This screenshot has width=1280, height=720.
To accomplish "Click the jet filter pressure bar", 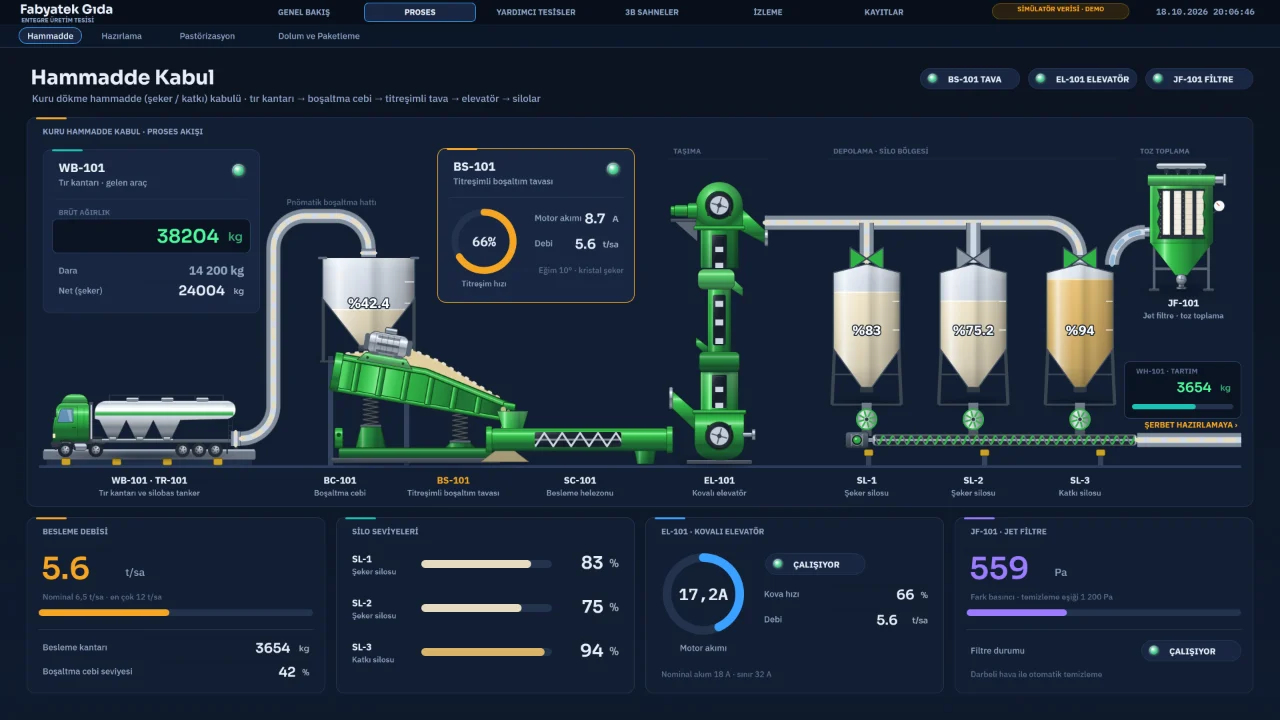I will coord(1104,612).
